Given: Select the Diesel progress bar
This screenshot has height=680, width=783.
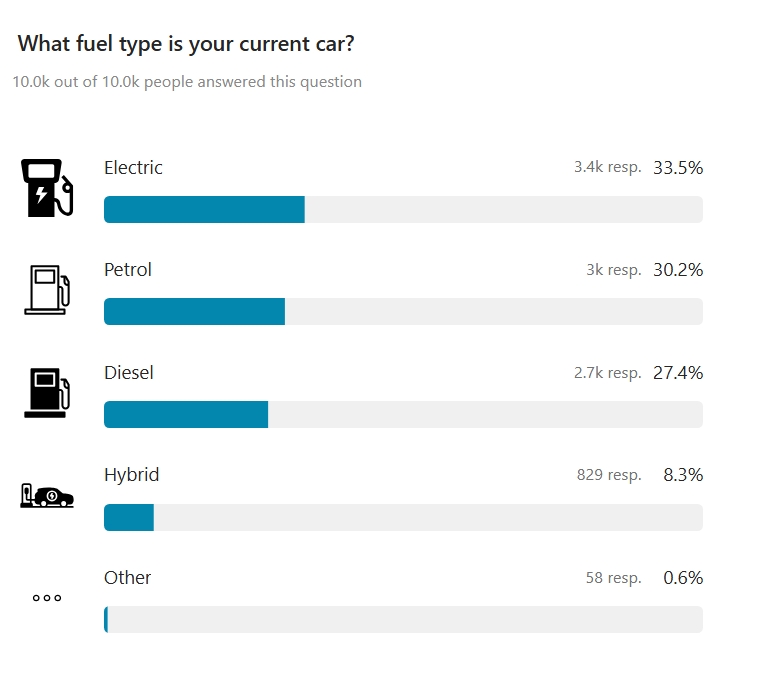Looking at the screenshot, I should point(403,414).
